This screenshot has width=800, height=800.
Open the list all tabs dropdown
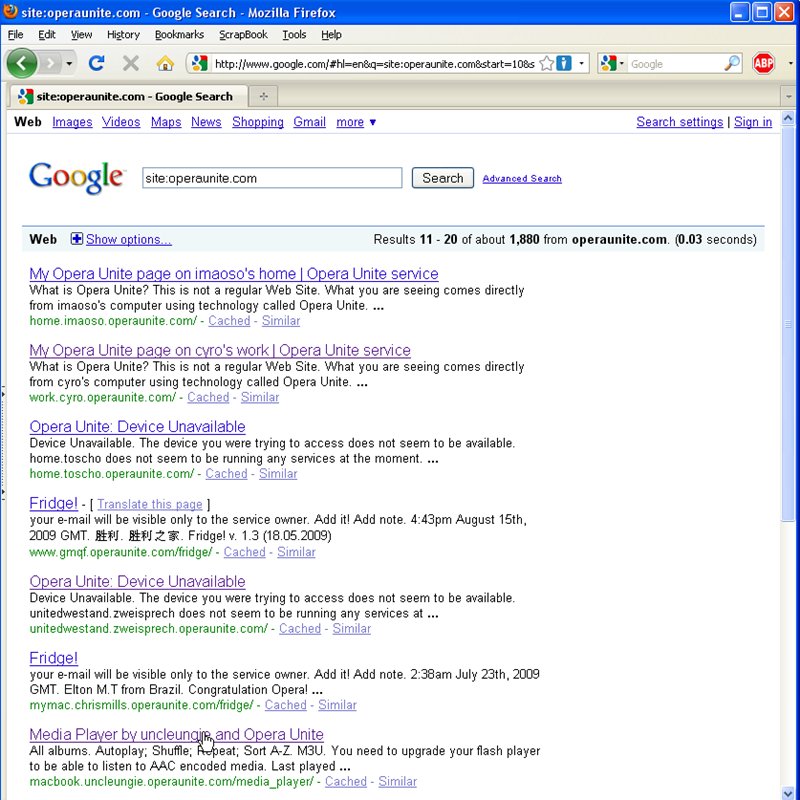[x=789, y=96]
